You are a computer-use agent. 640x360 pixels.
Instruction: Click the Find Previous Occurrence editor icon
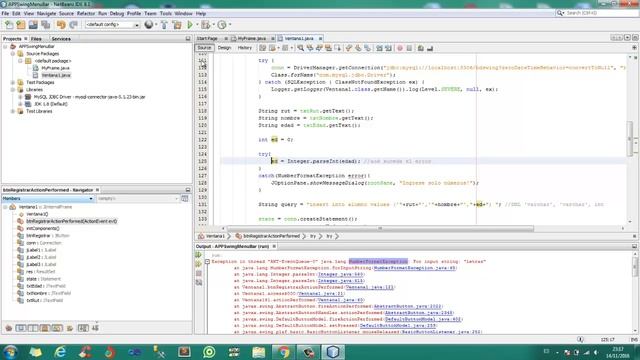click(310, 48)
